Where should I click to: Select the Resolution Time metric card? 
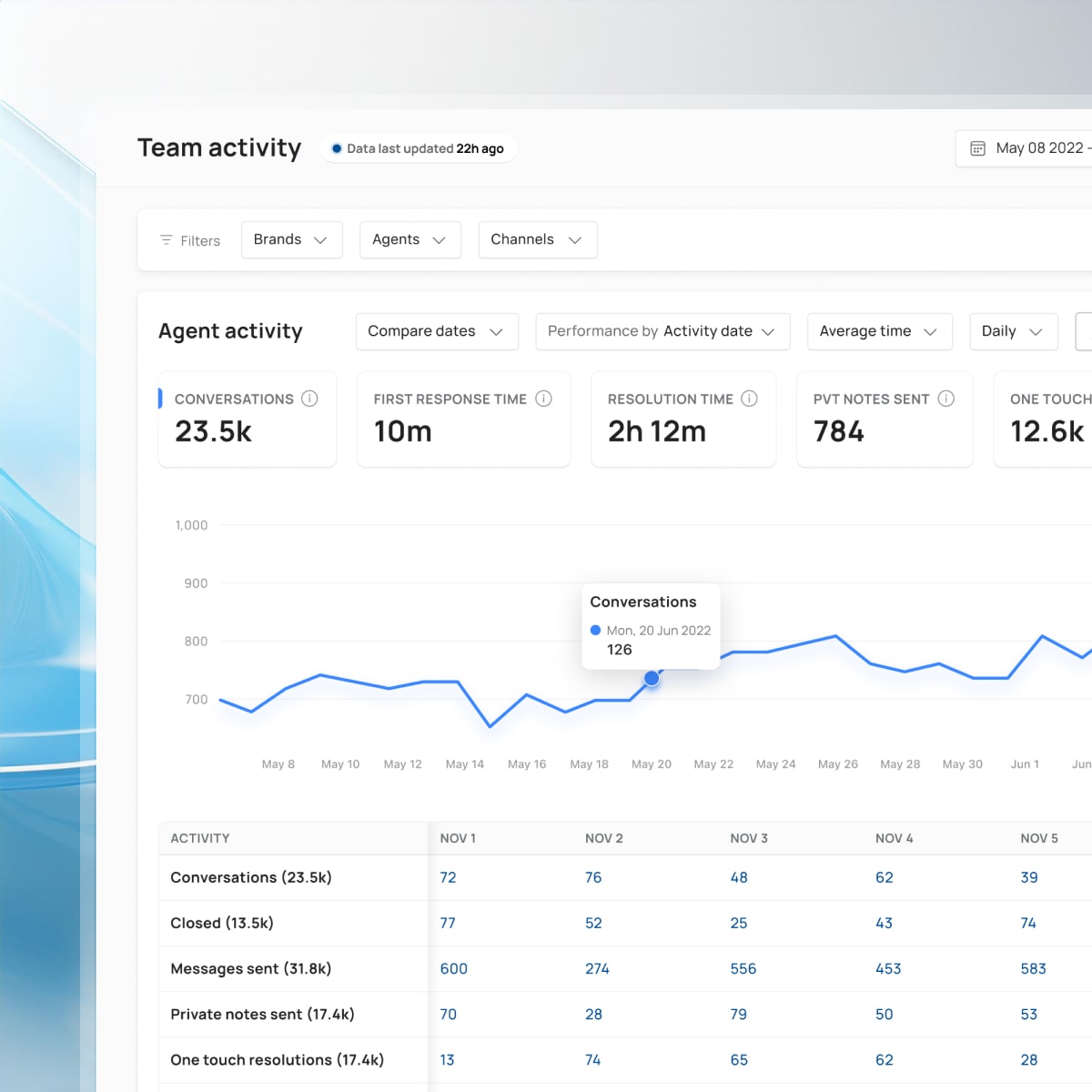(x=683, y=419)
